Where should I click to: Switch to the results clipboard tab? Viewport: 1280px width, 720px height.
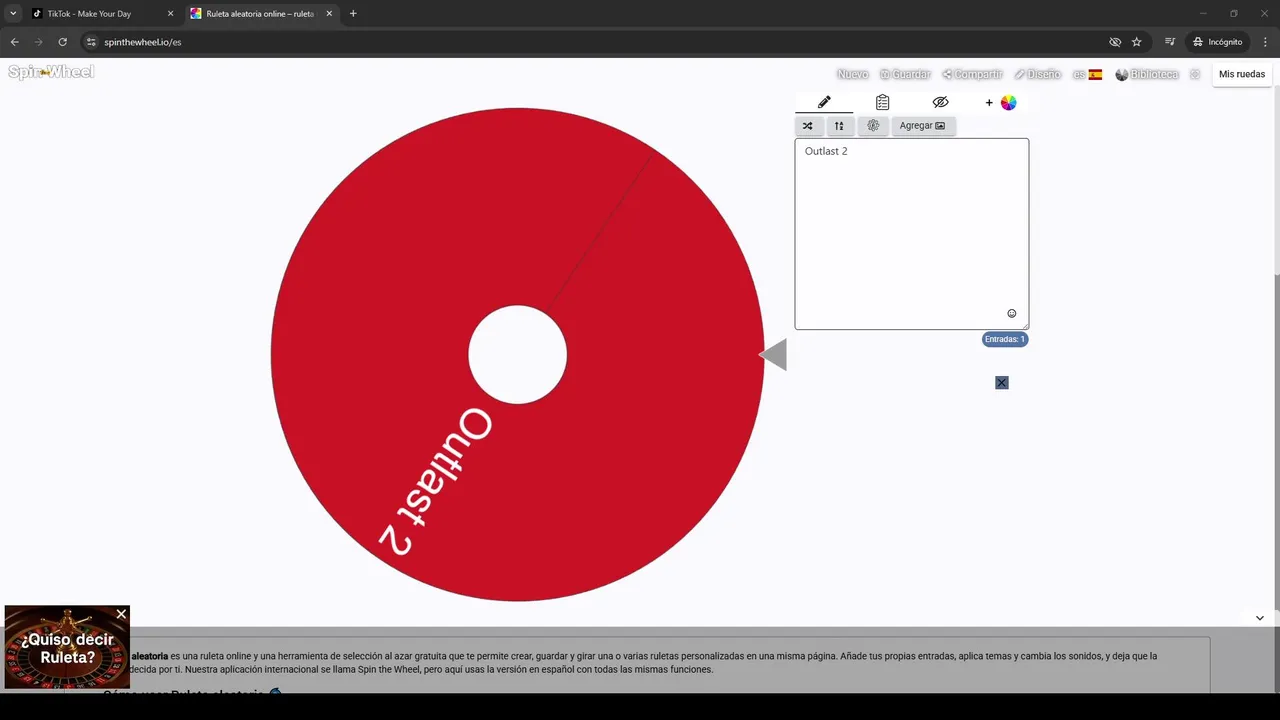point(882,102)
